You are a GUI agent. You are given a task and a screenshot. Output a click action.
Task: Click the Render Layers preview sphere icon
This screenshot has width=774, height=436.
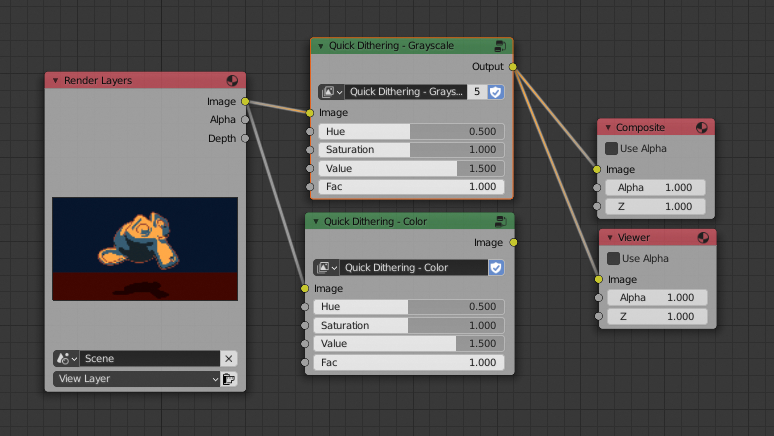(232, 80)
